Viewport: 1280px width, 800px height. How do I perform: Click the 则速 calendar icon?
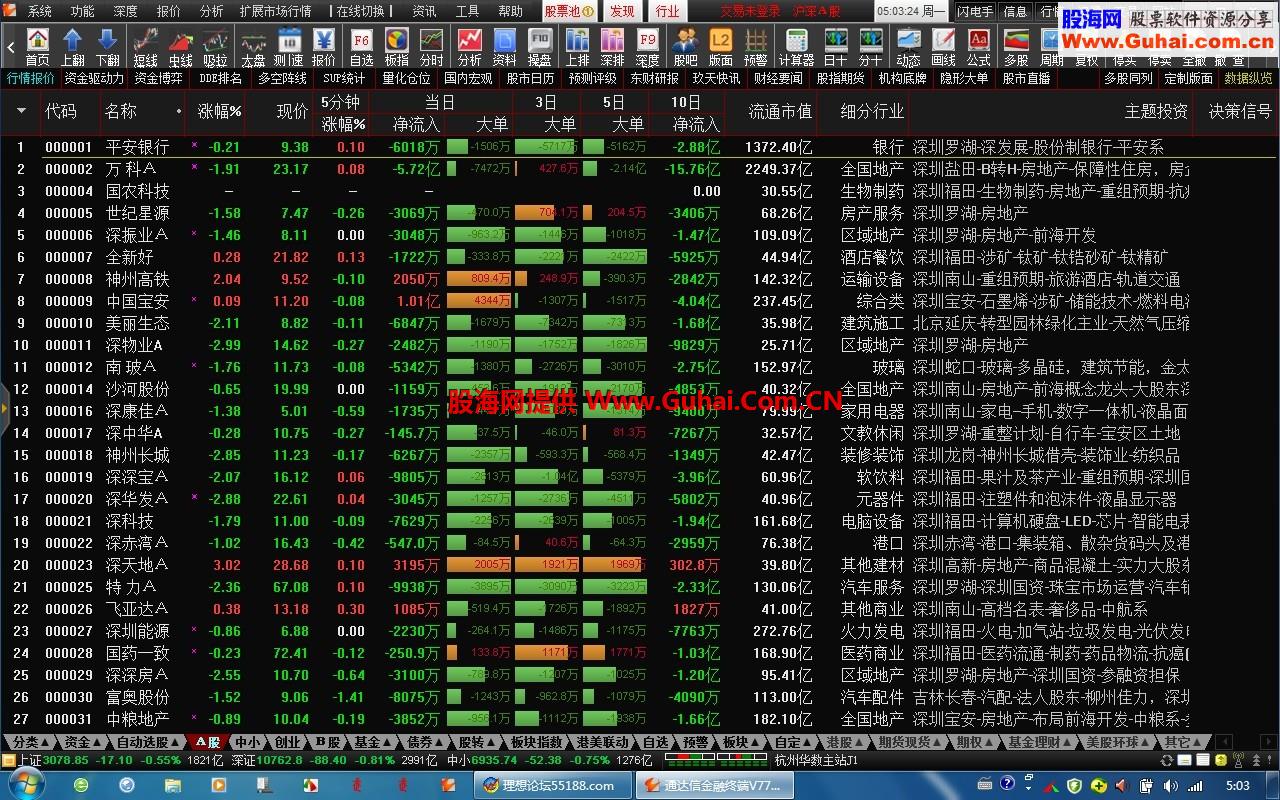(x=288, y=47)
